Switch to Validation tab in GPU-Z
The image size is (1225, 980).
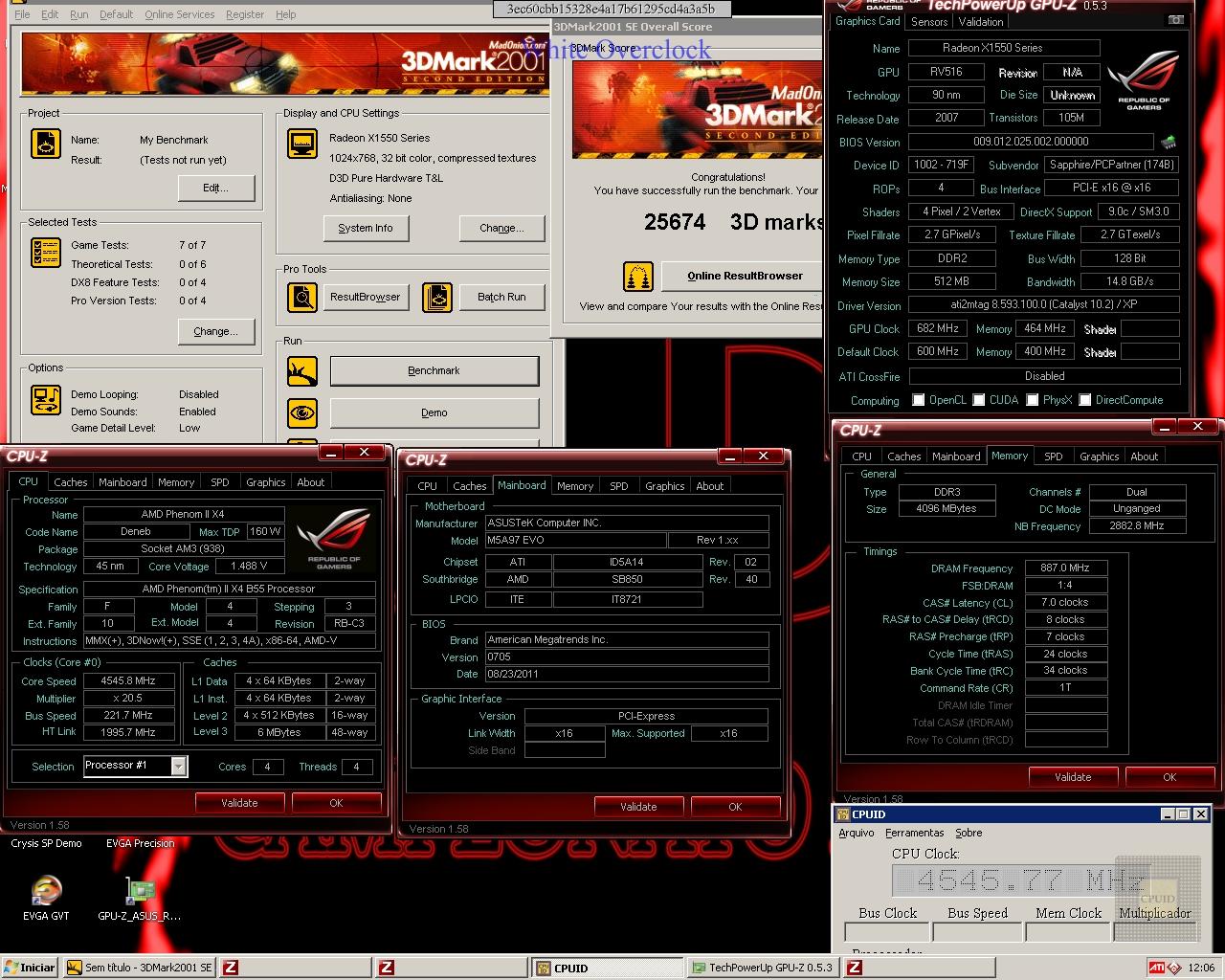click(981, 21)
